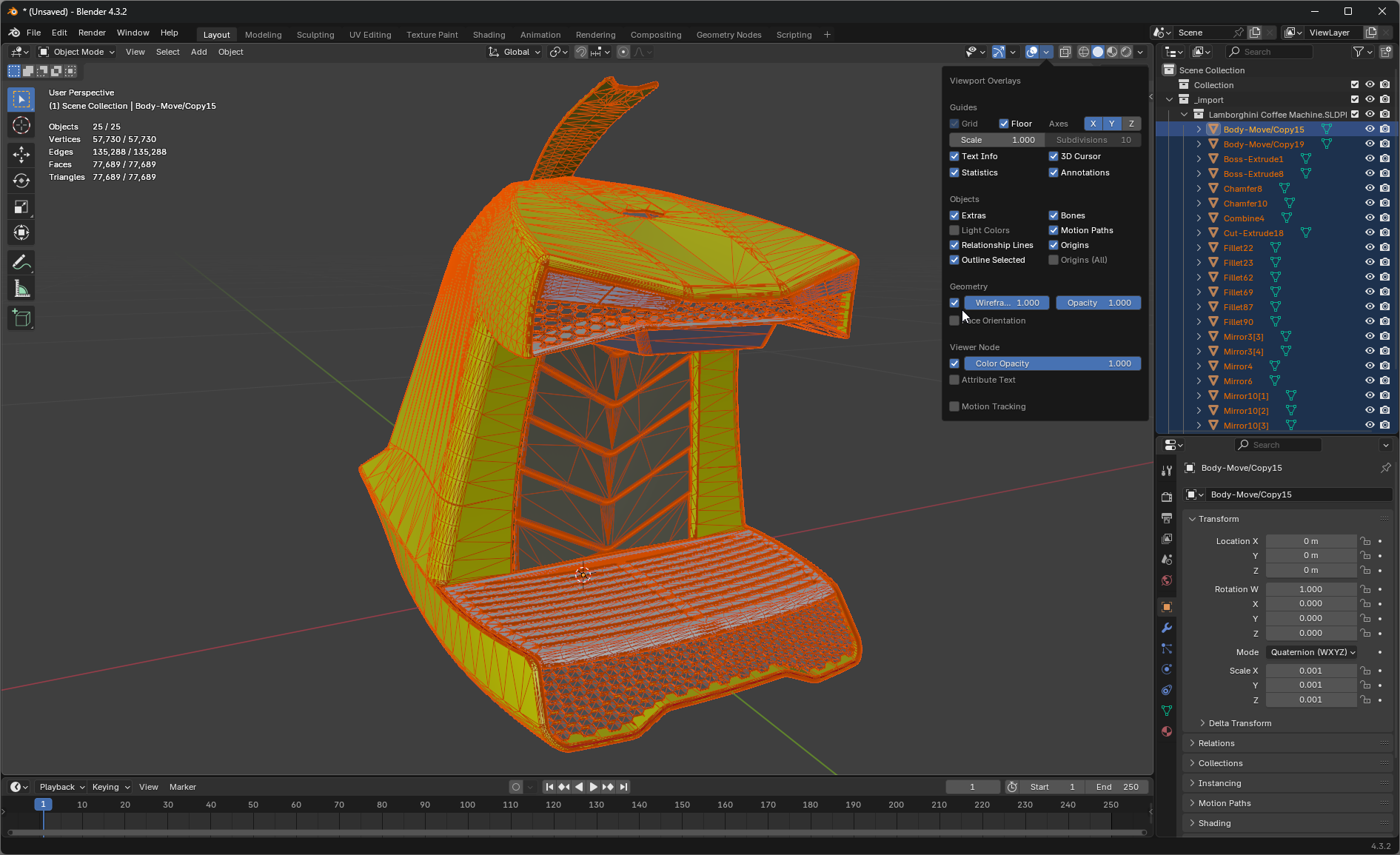
Task: Toggle the Statistics overlay checkbox
Action: [x=955, y=172]
